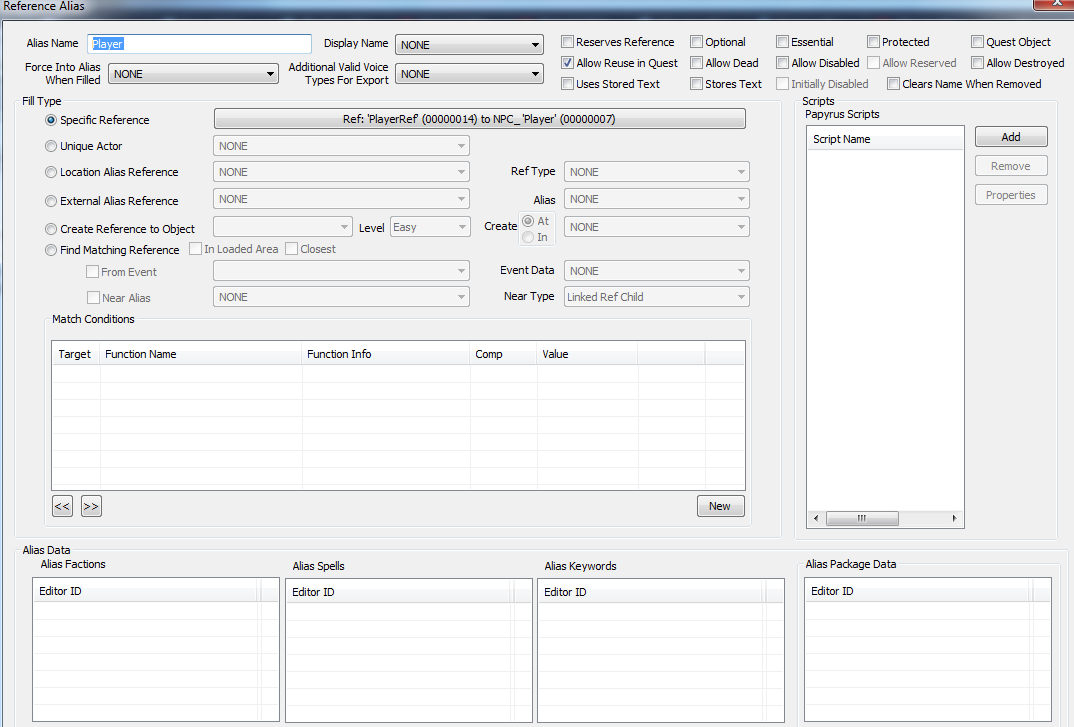1074x727 pixels.
Task: Check the Allow Disabled option
Action: pyautogui.click(x=782, y=63)
